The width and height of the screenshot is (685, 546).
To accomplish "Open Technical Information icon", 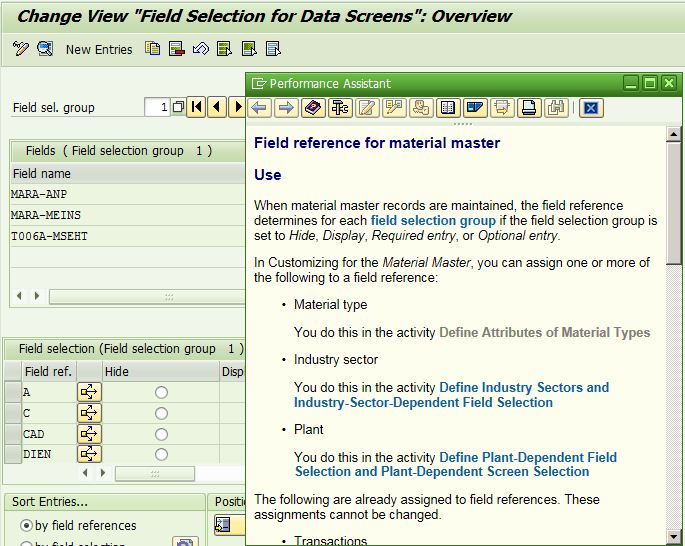I will (340, 108).
